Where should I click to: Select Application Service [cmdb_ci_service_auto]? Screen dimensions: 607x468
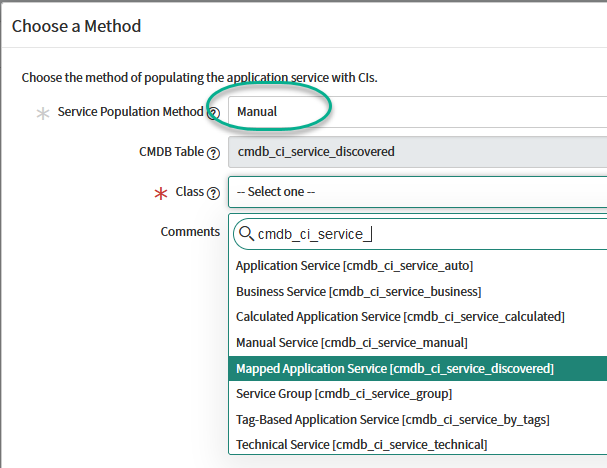coord(354,265)
